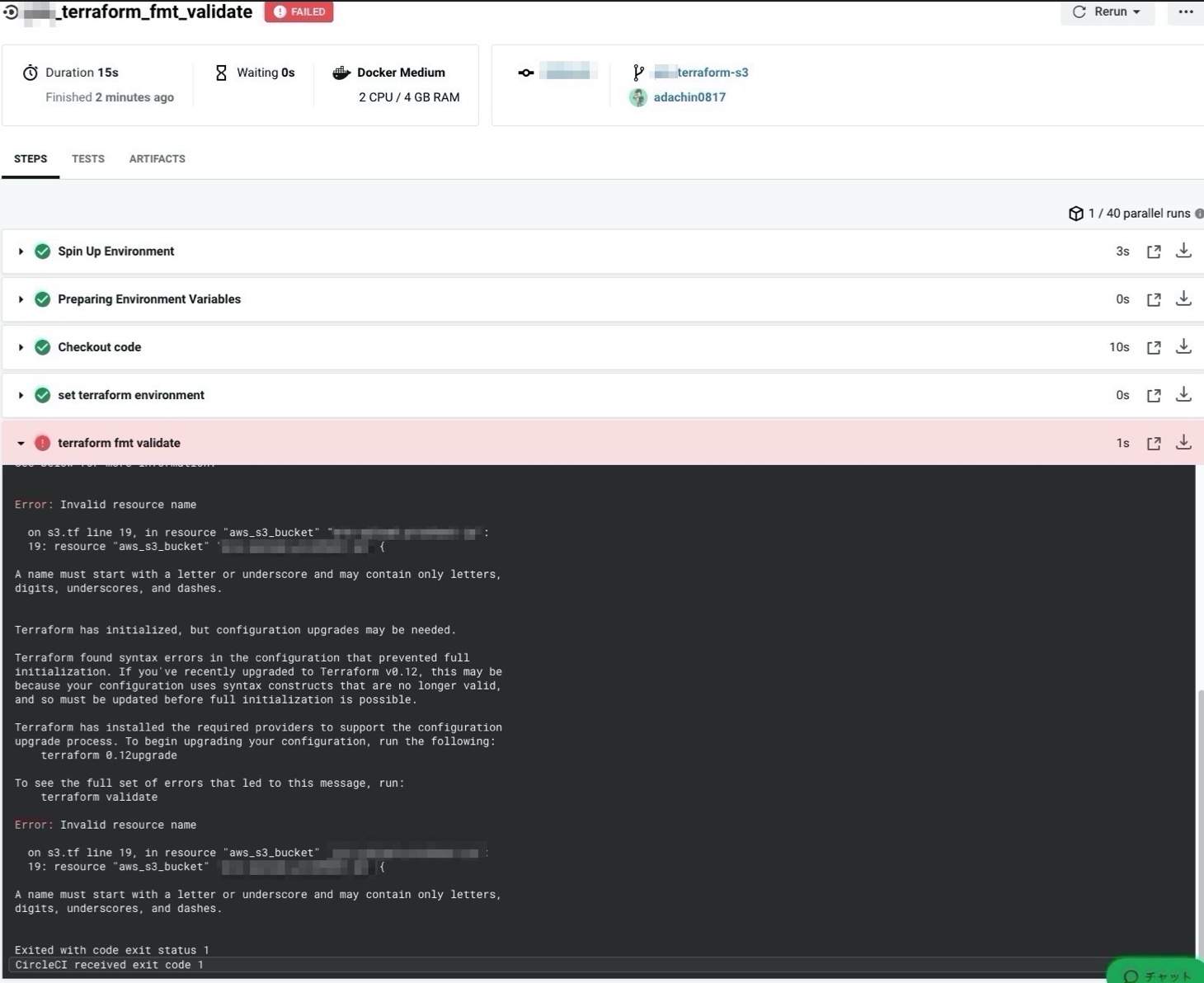Viewport: 1204px width, 983px height.
Task: Download the Spin Up Environment step log
Action: click(x=1183, y=251)
